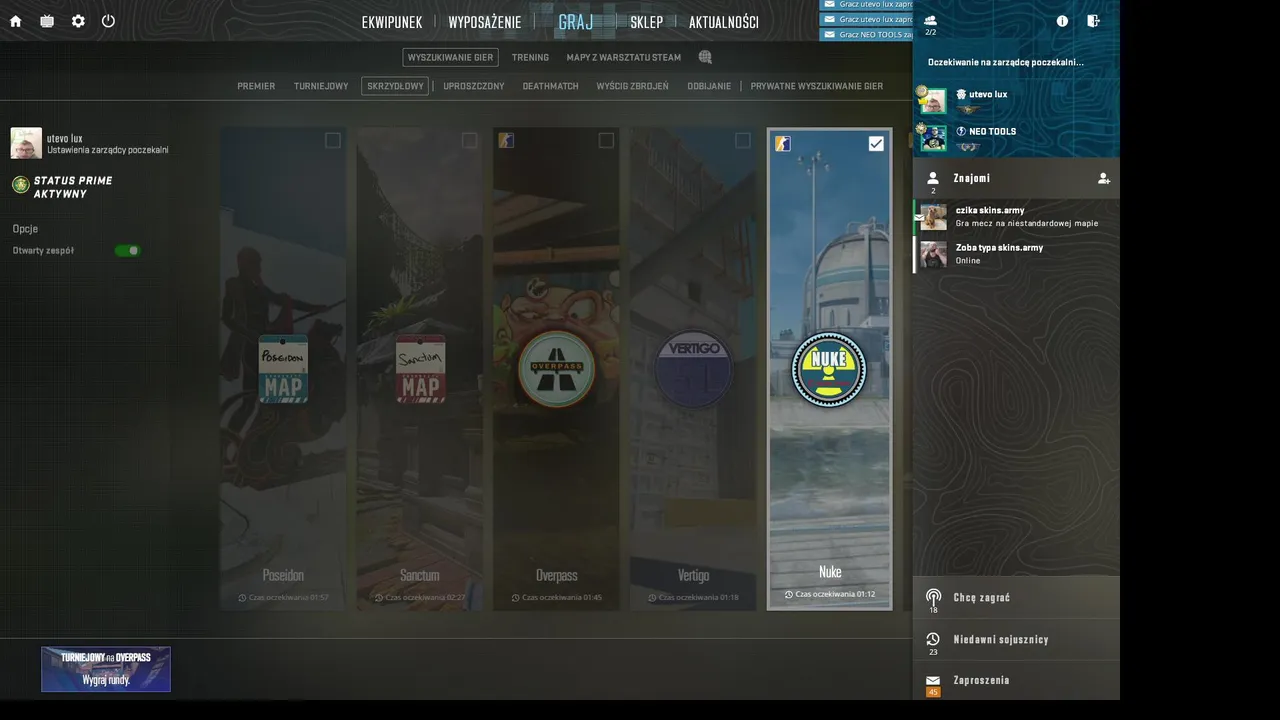Open the watch/TV icon next to home
1280x720 pixels.
point(47,21)
